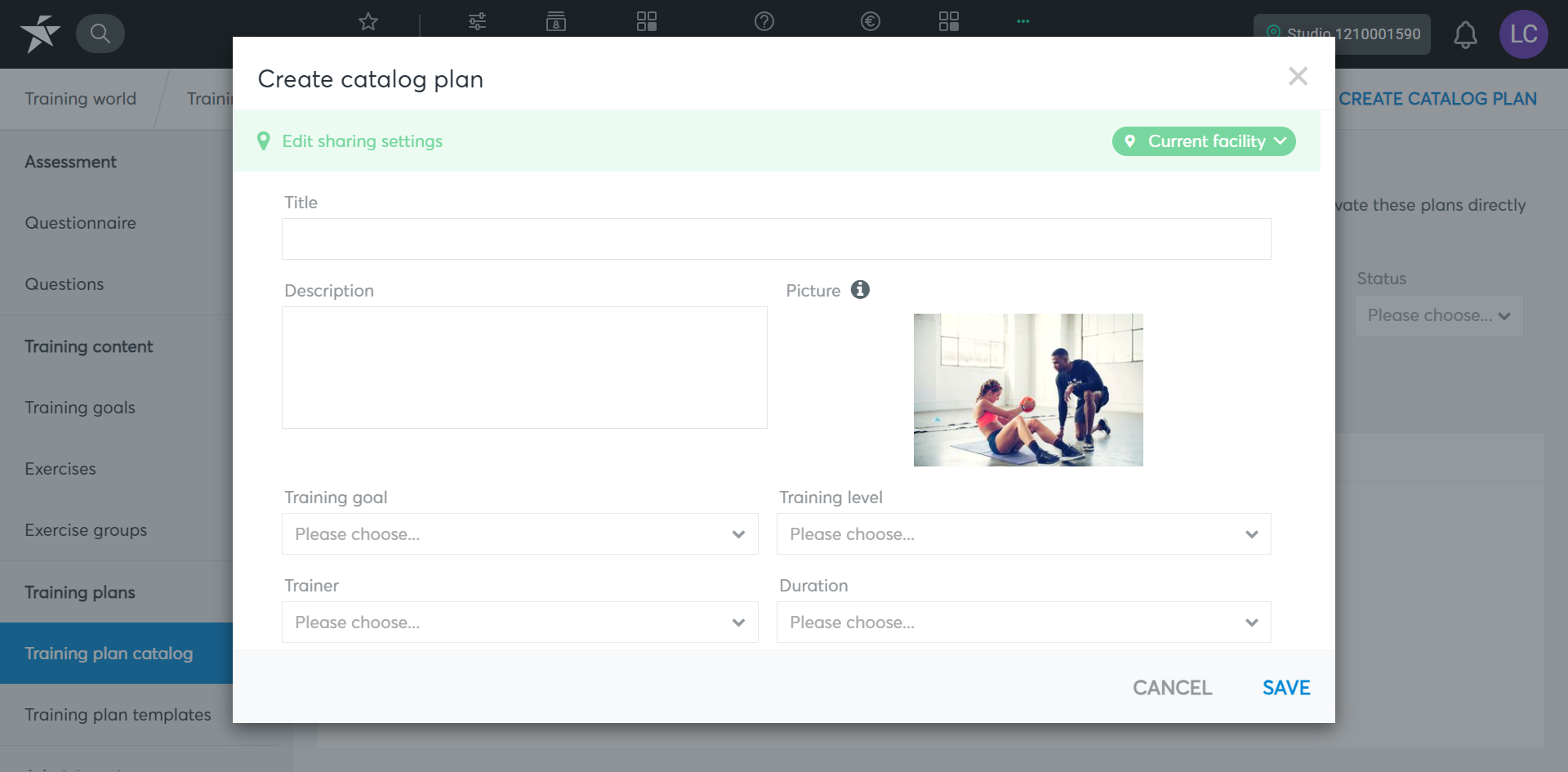
Task: Click the Title input field
Action: pos(777,239)
